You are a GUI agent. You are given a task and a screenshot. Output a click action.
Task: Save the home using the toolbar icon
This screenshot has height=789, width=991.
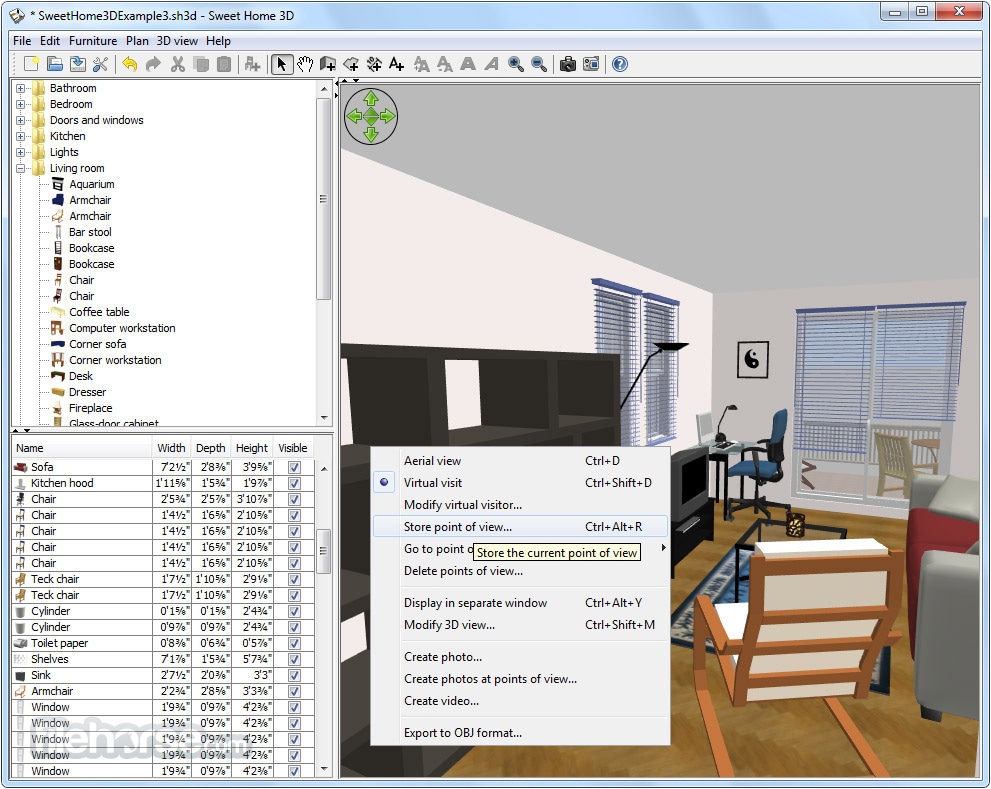click(78, 64)
